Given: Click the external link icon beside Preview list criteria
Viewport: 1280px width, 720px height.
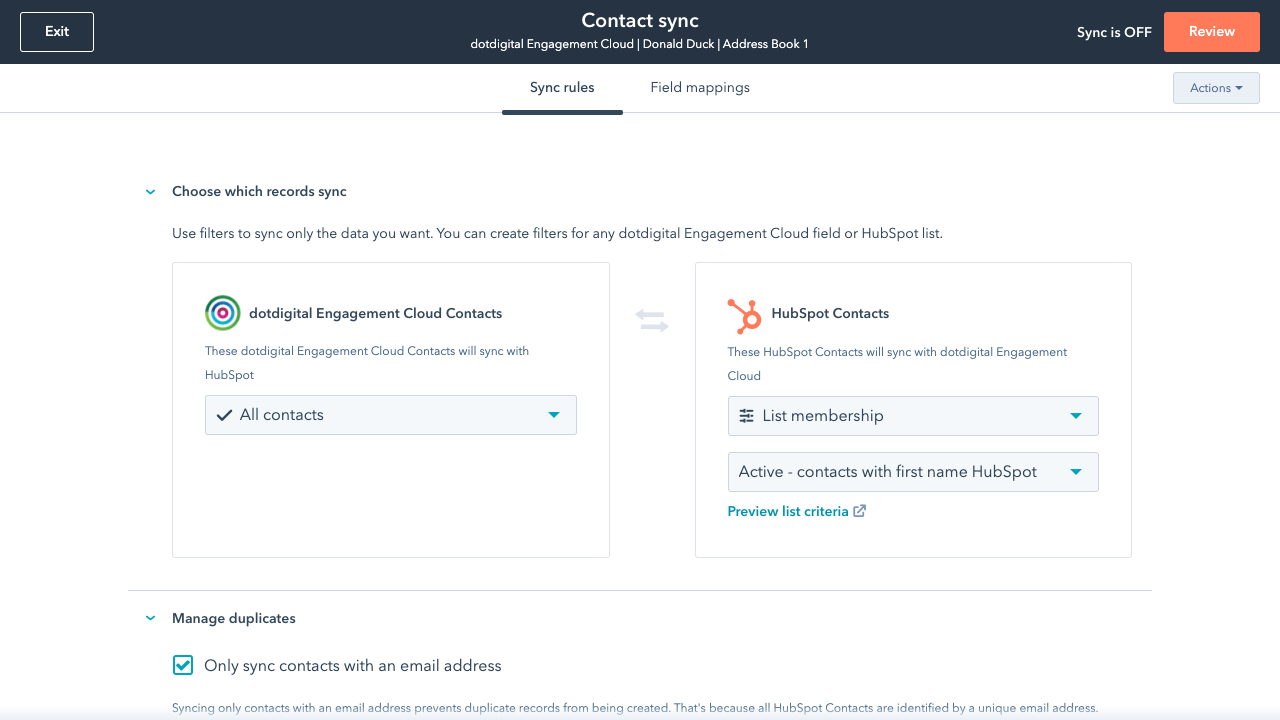Looking at the screenshot, I should (x=859, y=511).
